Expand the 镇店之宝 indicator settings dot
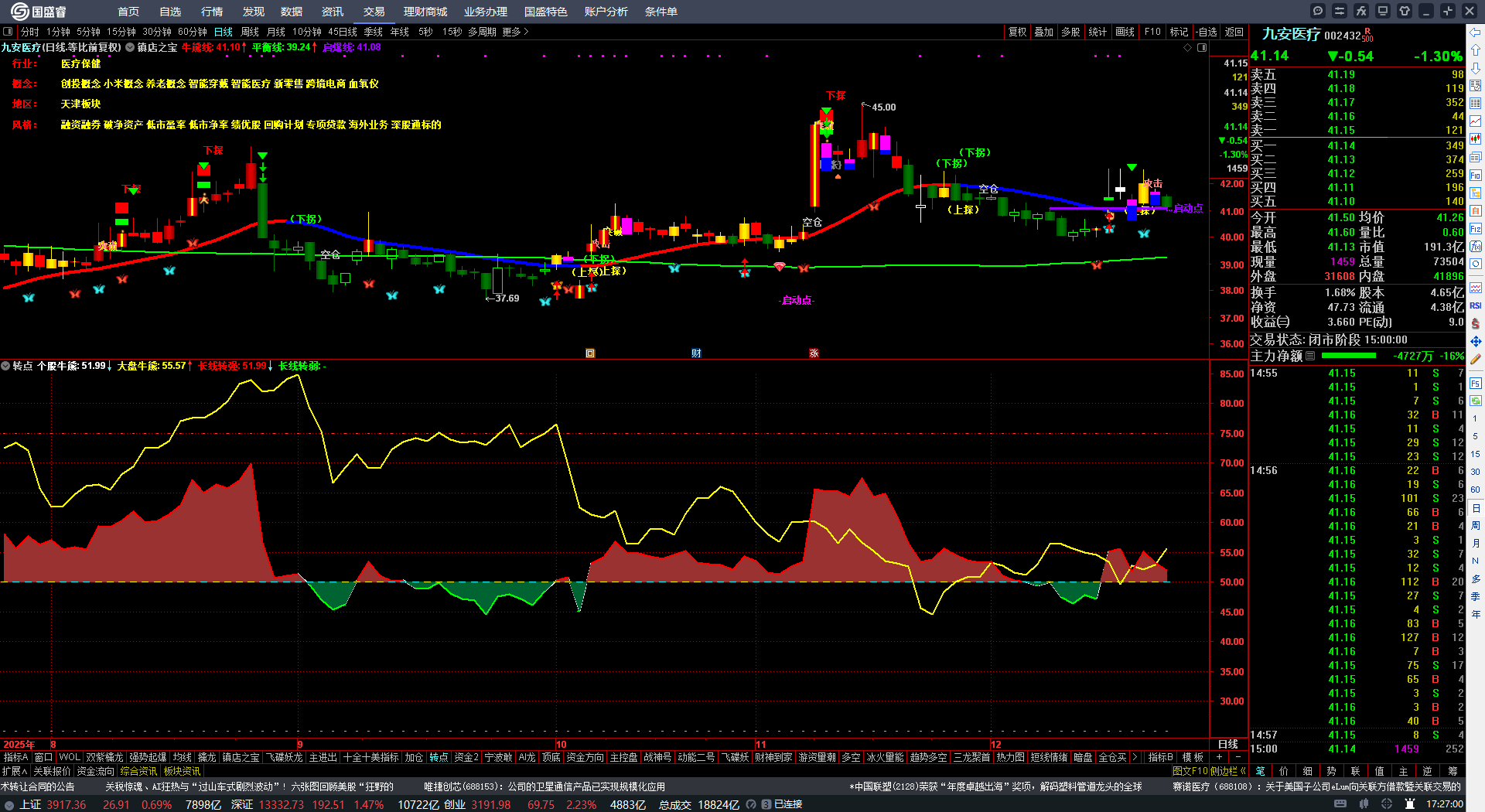 [130, 48]
